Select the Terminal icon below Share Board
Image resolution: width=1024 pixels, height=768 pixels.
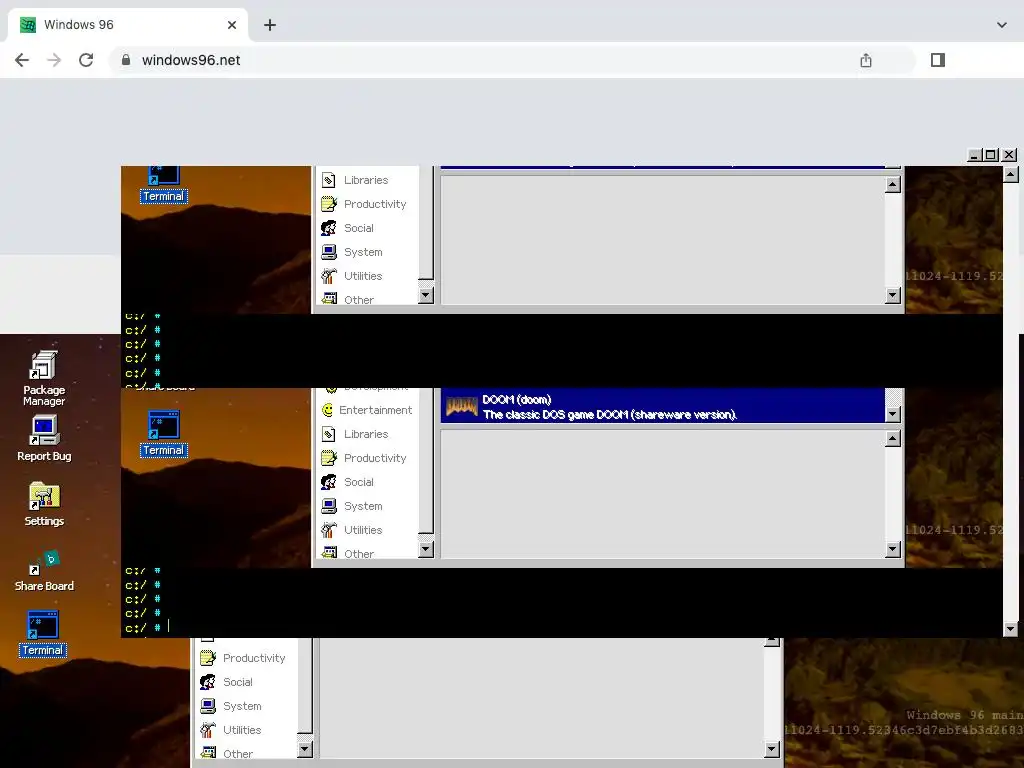pos(43,633)
